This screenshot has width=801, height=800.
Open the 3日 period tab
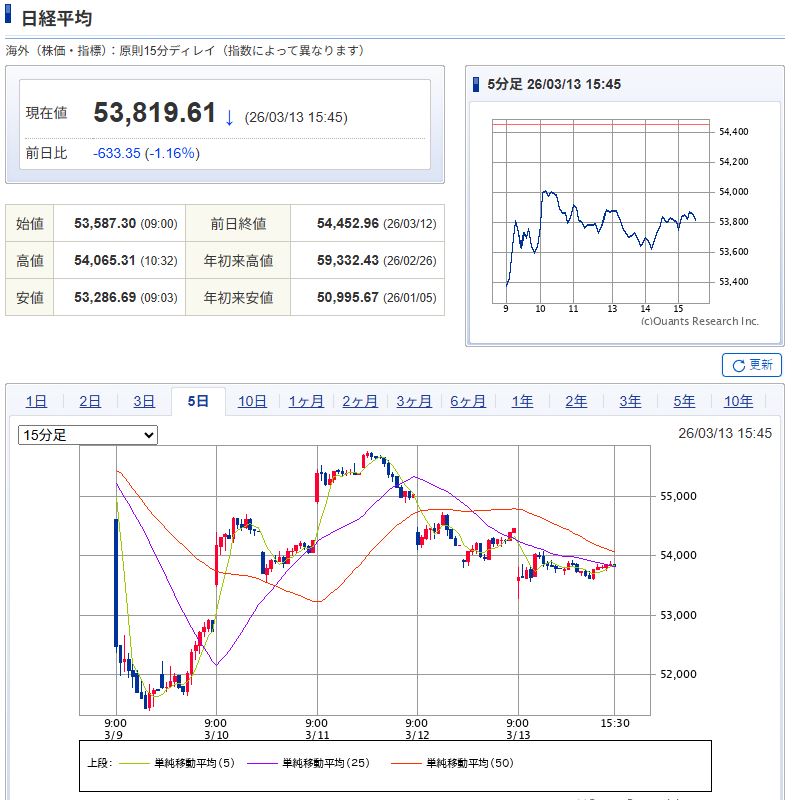pyautogui.click(x=144, y=401)
